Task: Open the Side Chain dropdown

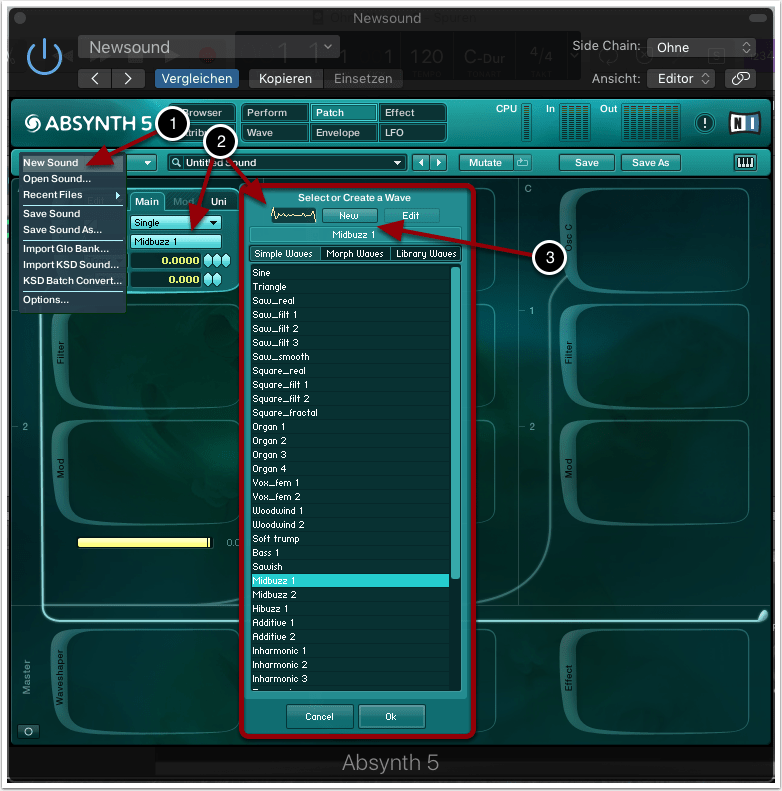Action: [701, 47]
